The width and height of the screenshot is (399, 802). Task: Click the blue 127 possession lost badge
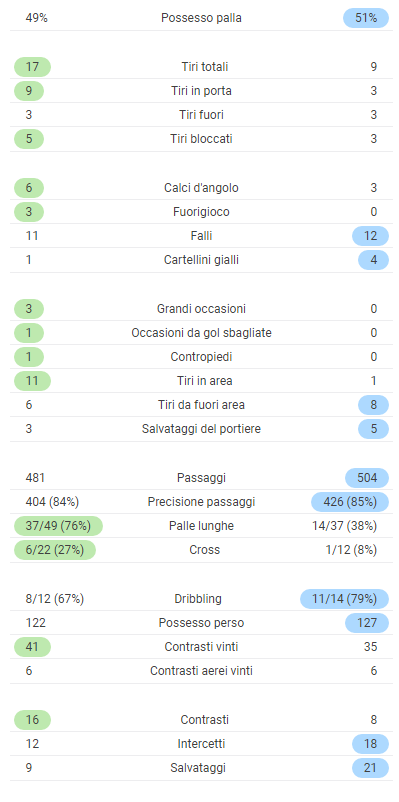point(367,622)
